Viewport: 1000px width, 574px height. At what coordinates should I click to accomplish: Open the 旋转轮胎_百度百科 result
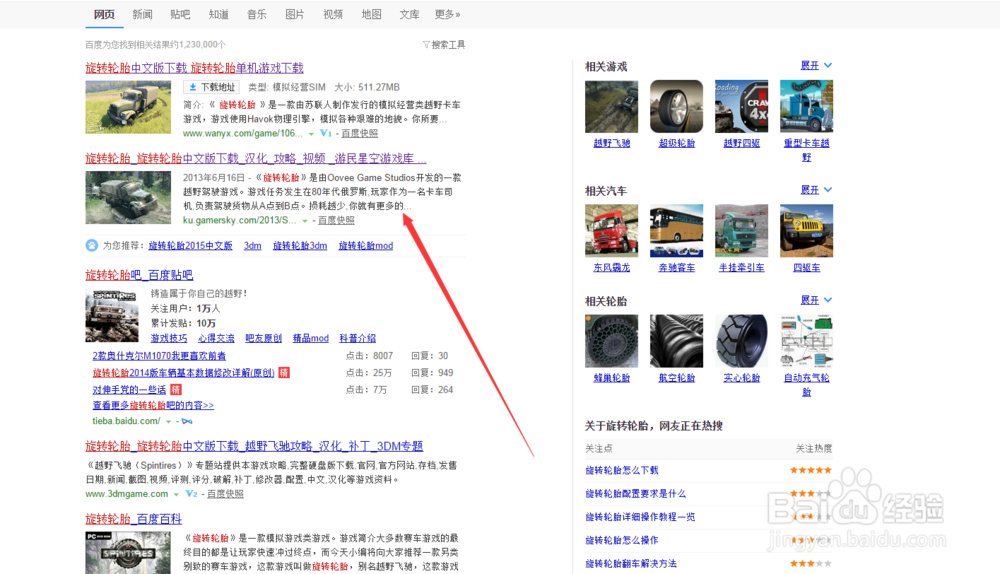(134, 519)
